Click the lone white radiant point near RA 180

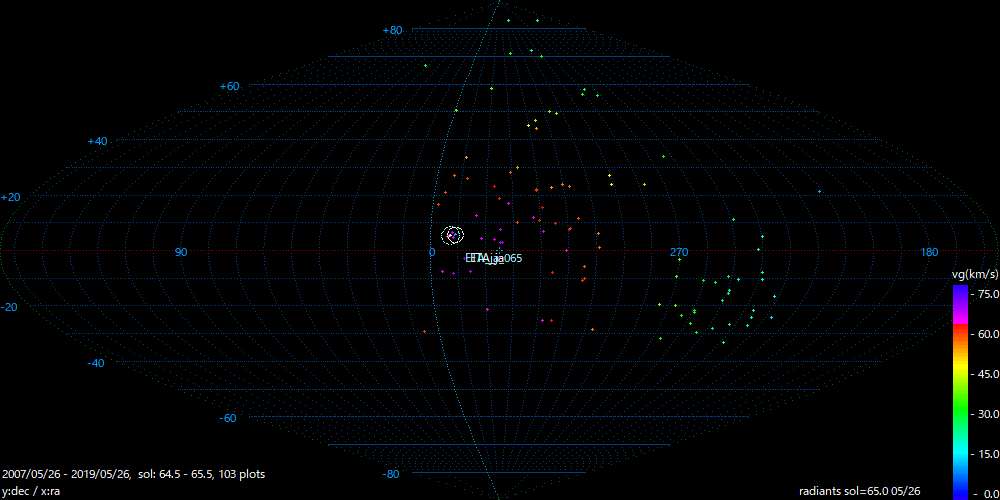(819, 191)
